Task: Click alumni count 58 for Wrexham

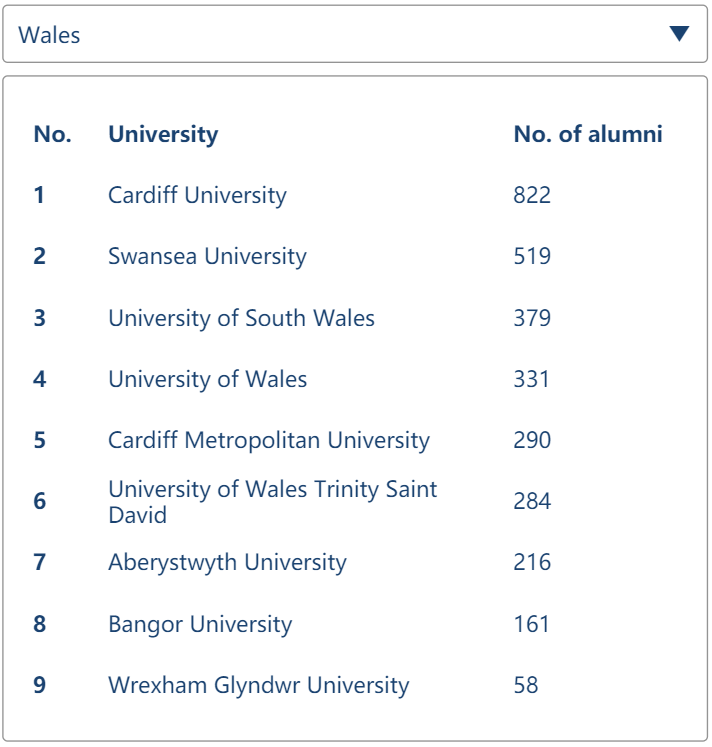Action: pos(526,685)
